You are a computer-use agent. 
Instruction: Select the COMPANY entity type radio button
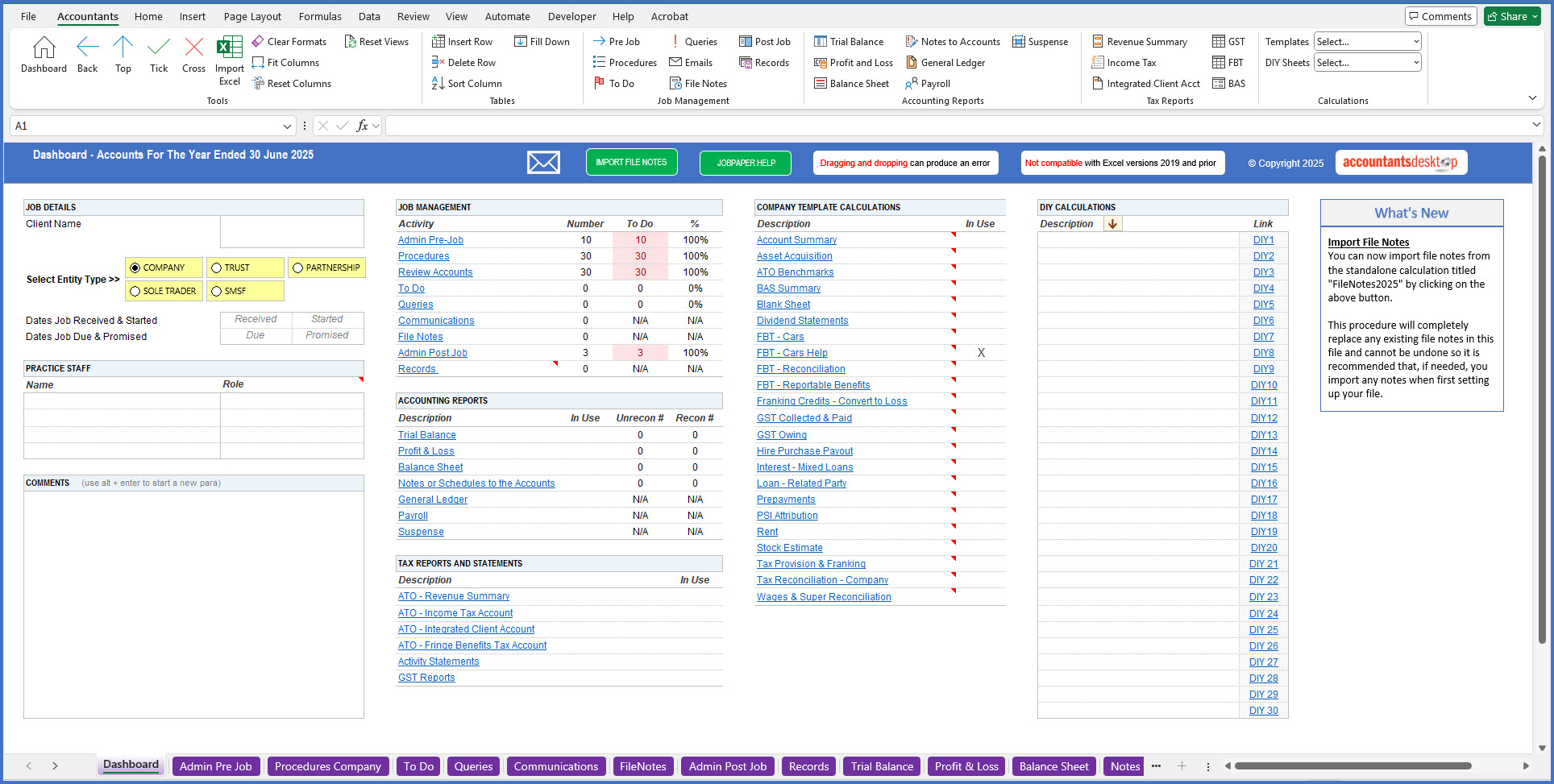[135, 267]
